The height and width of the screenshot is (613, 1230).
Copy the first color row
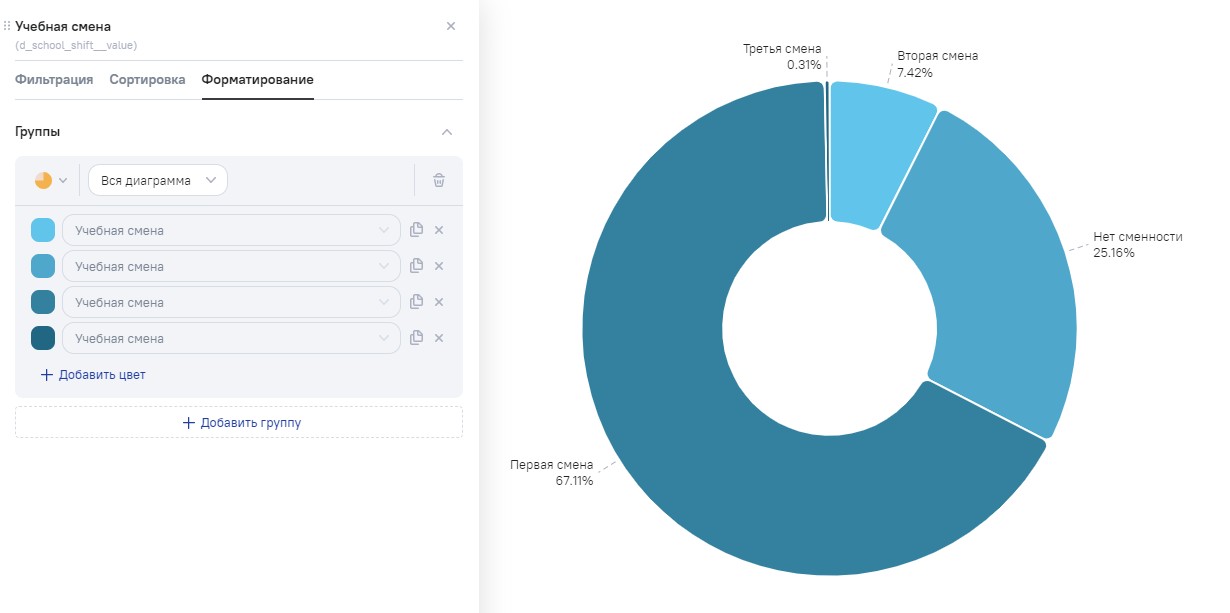[x=417, y=230]
